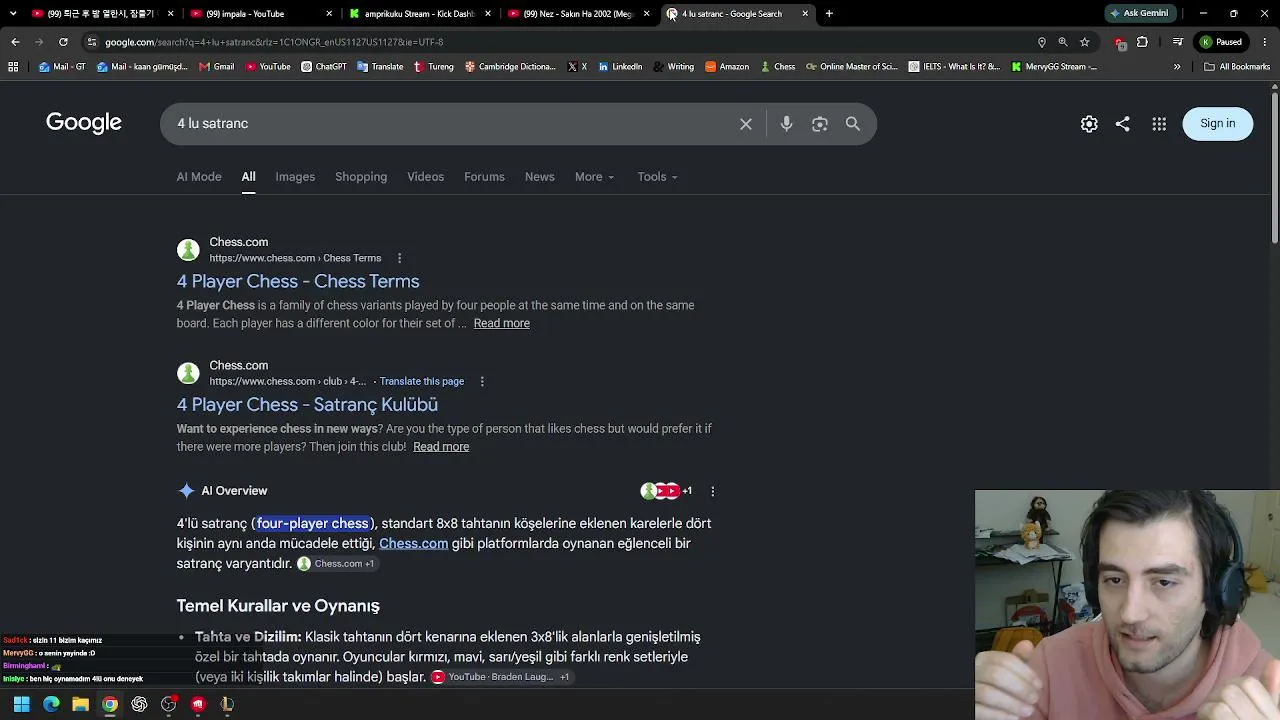Click into the Google search input field
Image resolution: width=1280 pixels, height=720 pixels.
pyautogui.click(x=450, y=124)
